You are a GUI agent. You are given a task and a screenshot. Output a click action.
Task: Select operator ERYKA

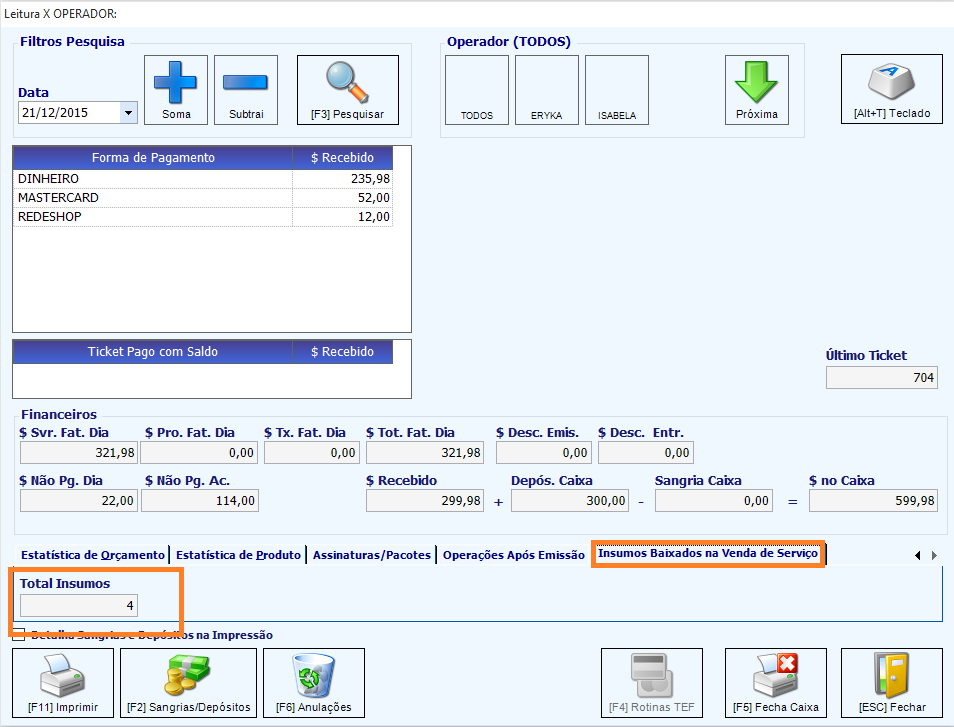click(x=546, y=90)
